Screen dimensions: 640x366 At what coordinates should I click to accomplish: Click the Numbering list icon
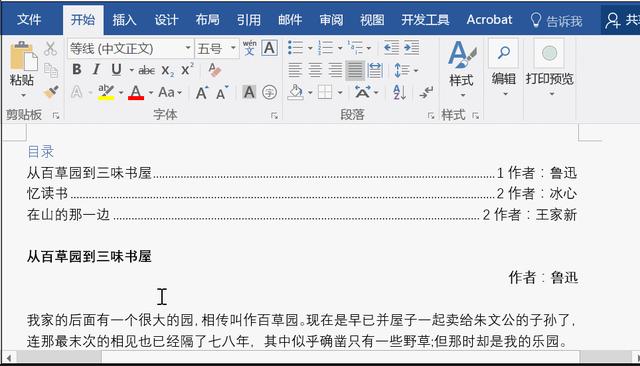click(325, 48)
